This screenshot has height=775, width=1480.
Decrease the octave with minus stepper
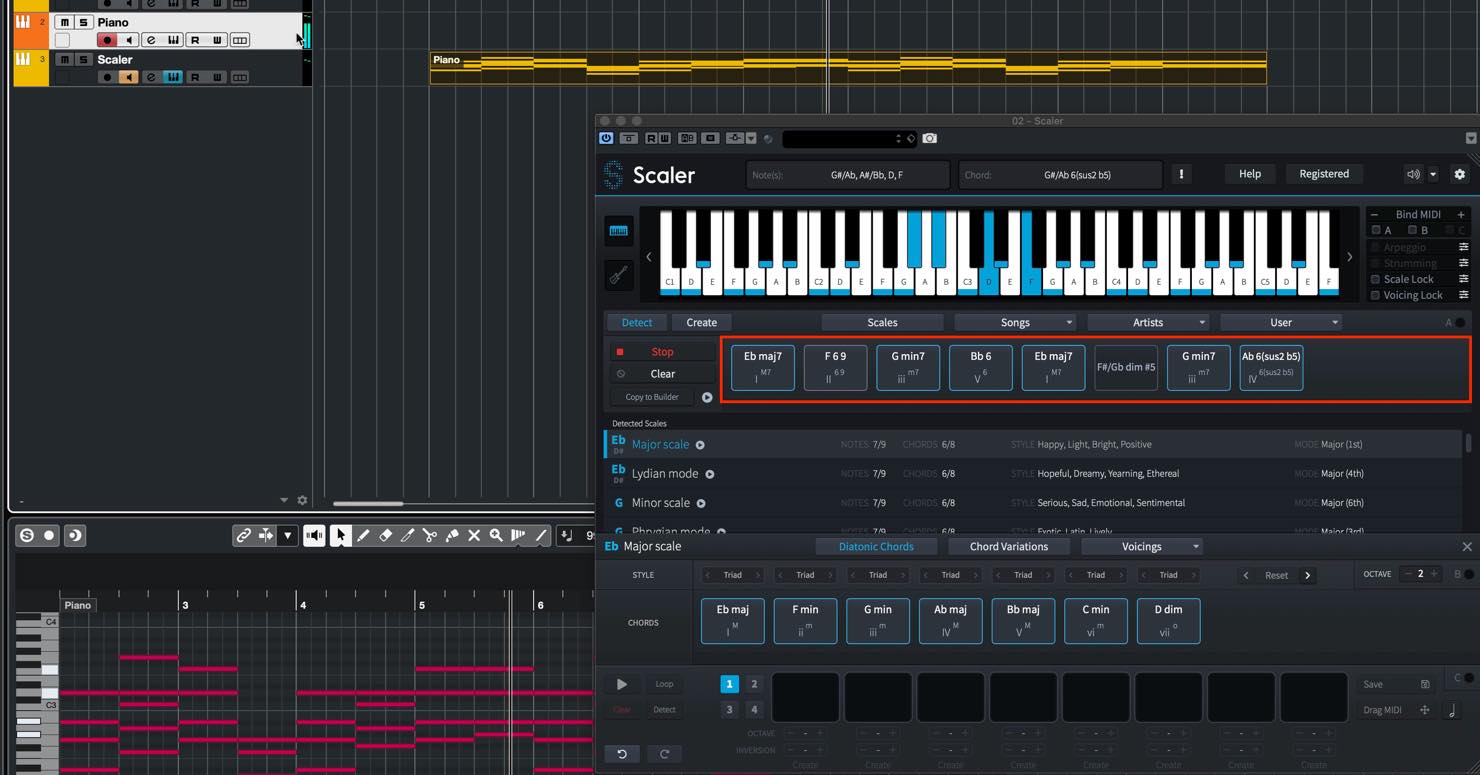1408,574
